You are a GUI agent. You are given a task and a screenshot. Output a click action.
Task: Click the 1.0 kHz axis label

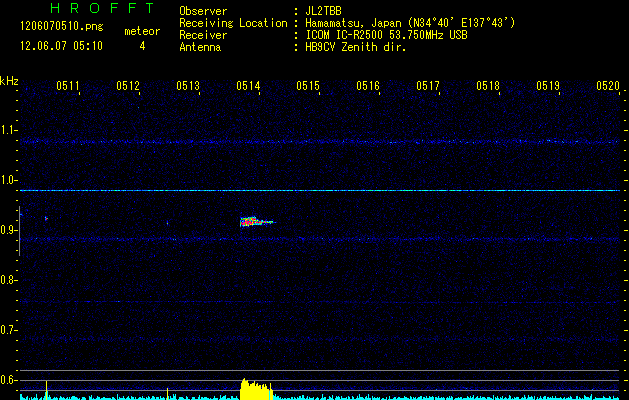(9, 181)
